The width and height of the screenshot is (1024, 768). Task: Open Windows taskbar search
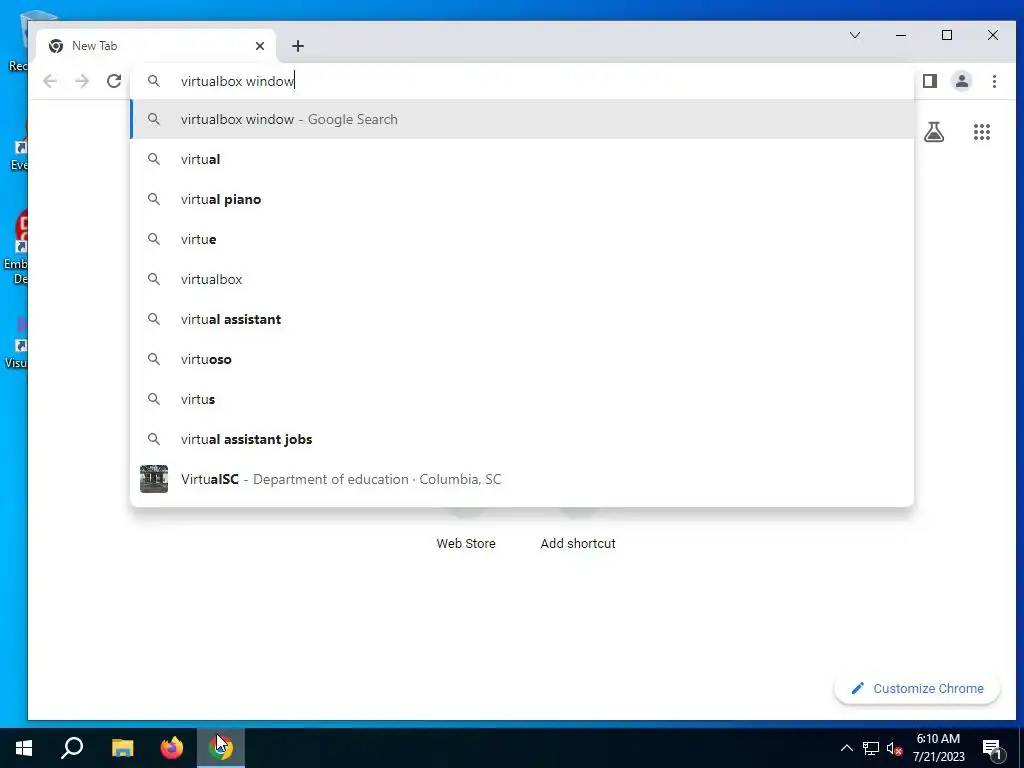[72, 748]
